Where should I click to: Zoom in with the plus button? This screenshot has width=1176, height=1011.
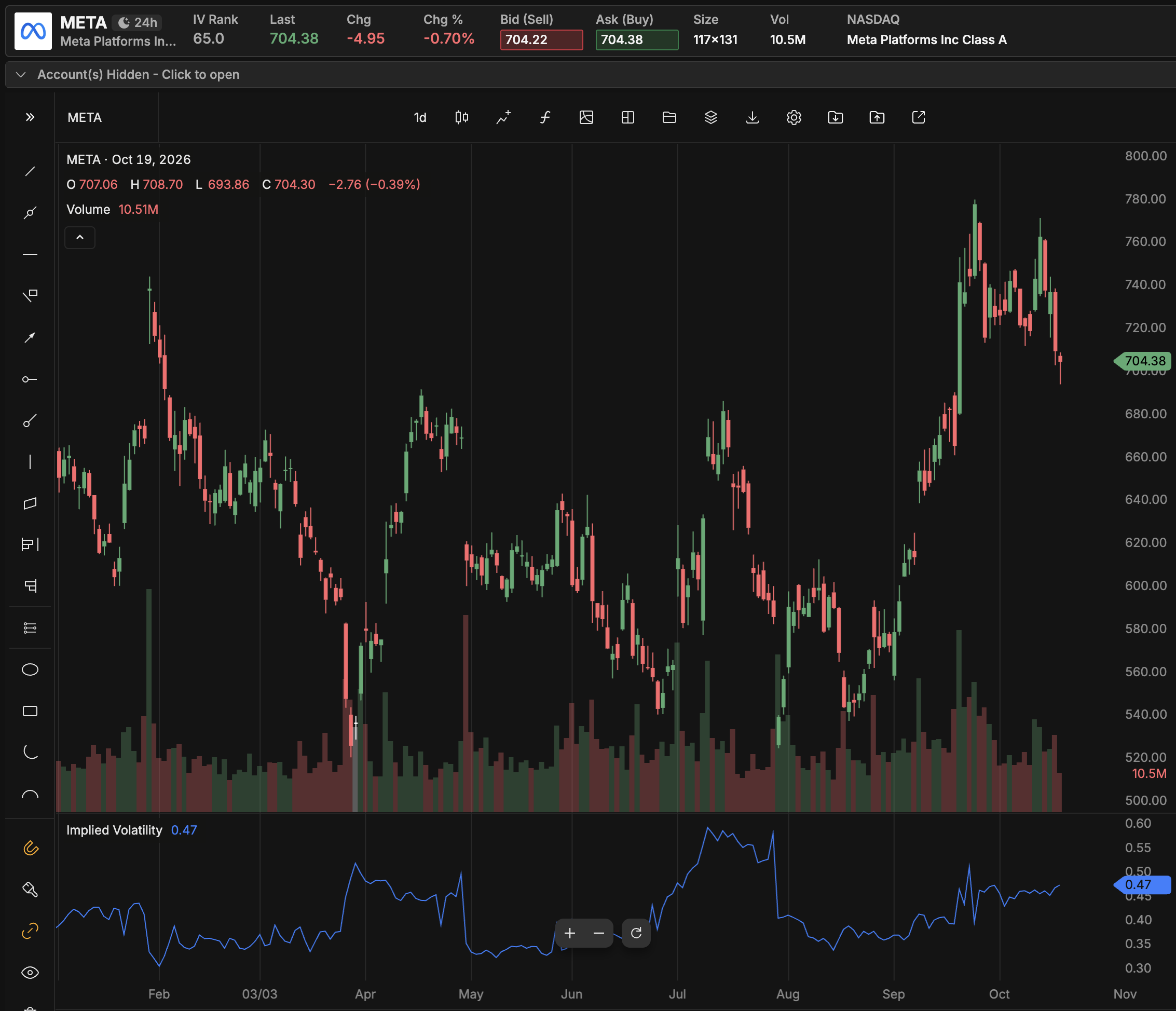pos(570,933)
